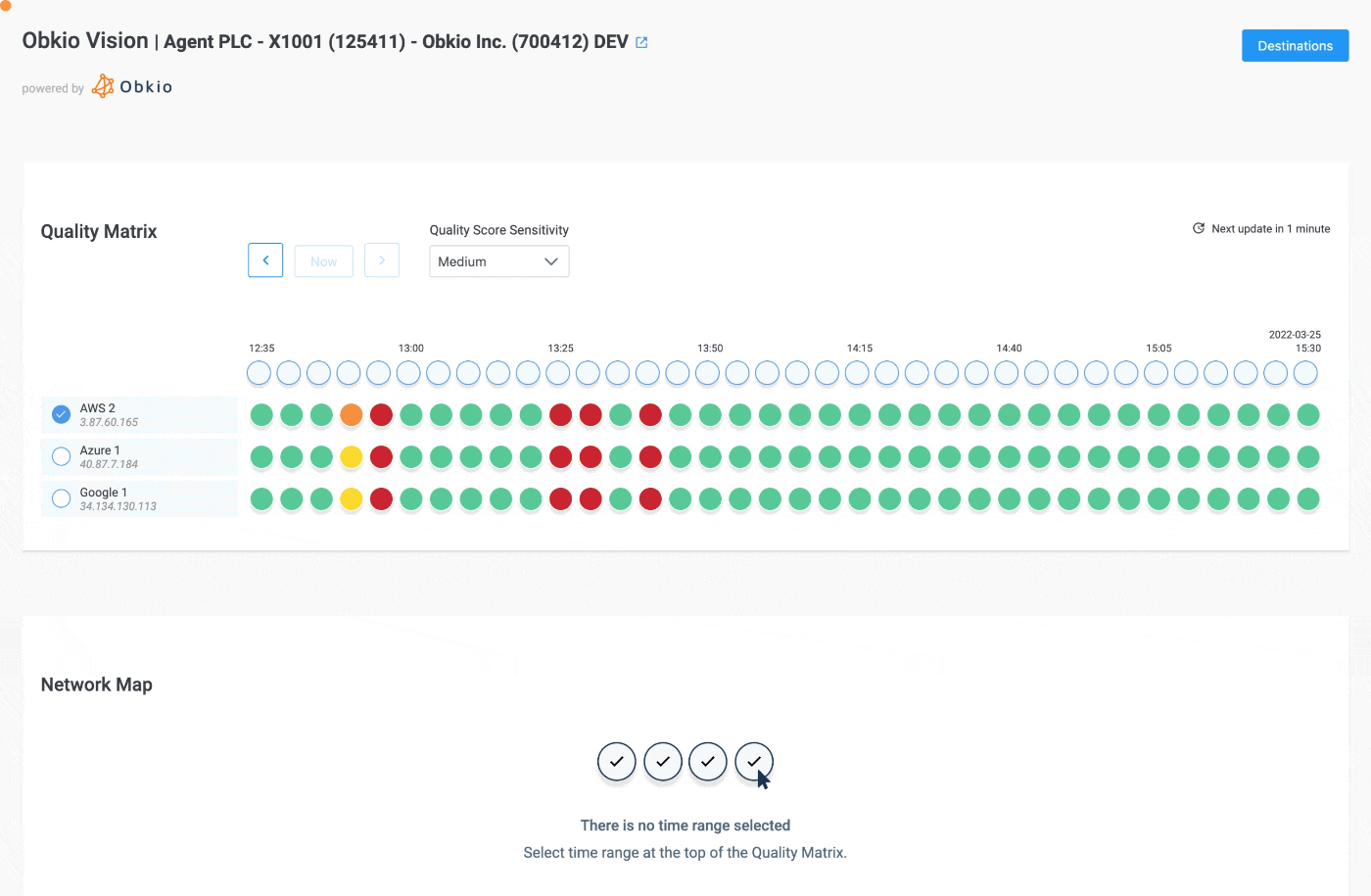Screen dimensions: 1371x896
Task: Click the yellow quality dot in Google 1 row
Action: tap(351, 498)
